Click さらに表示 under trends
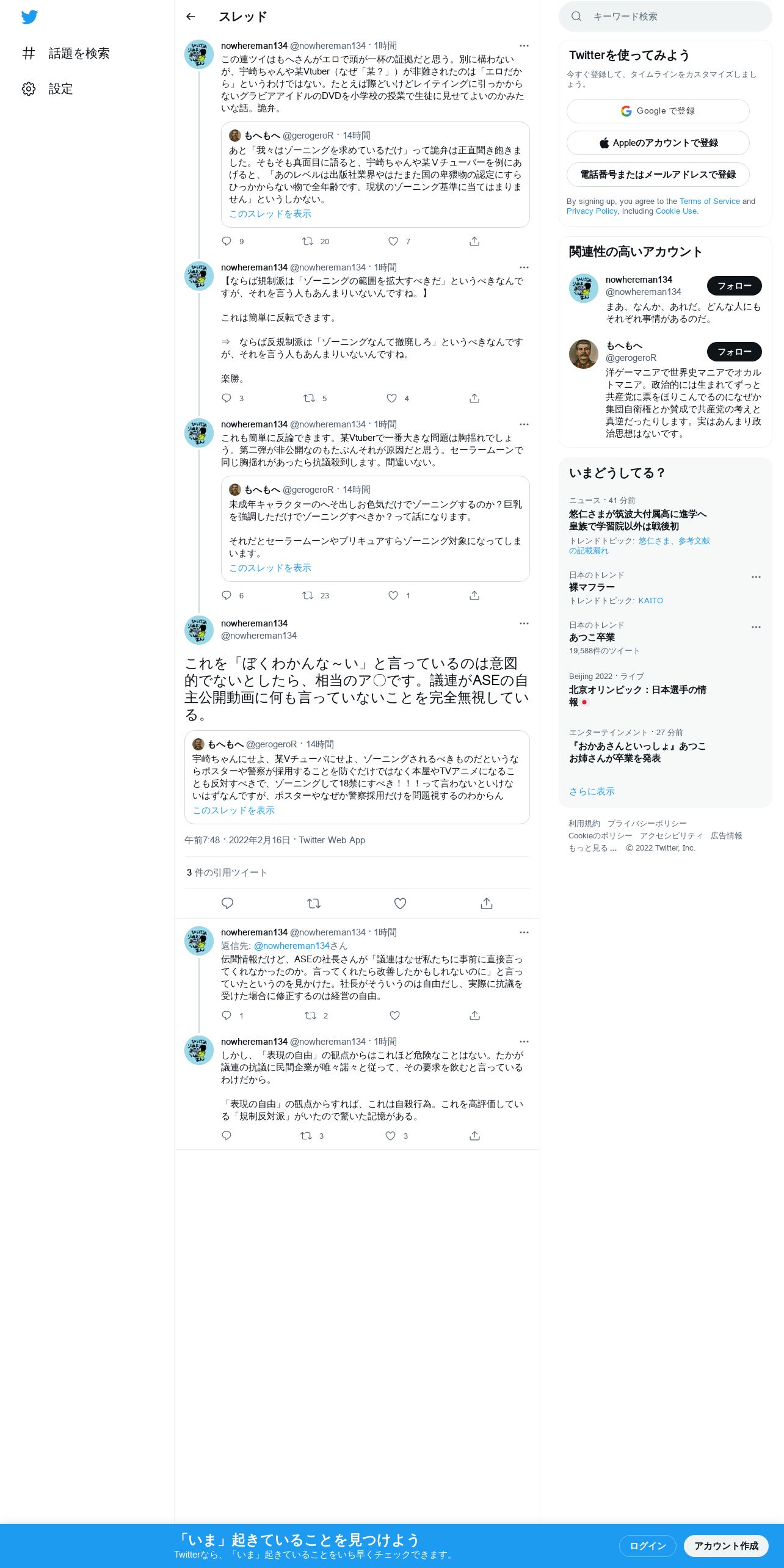Screen dimensions: 784x1568 coord(592,791)
